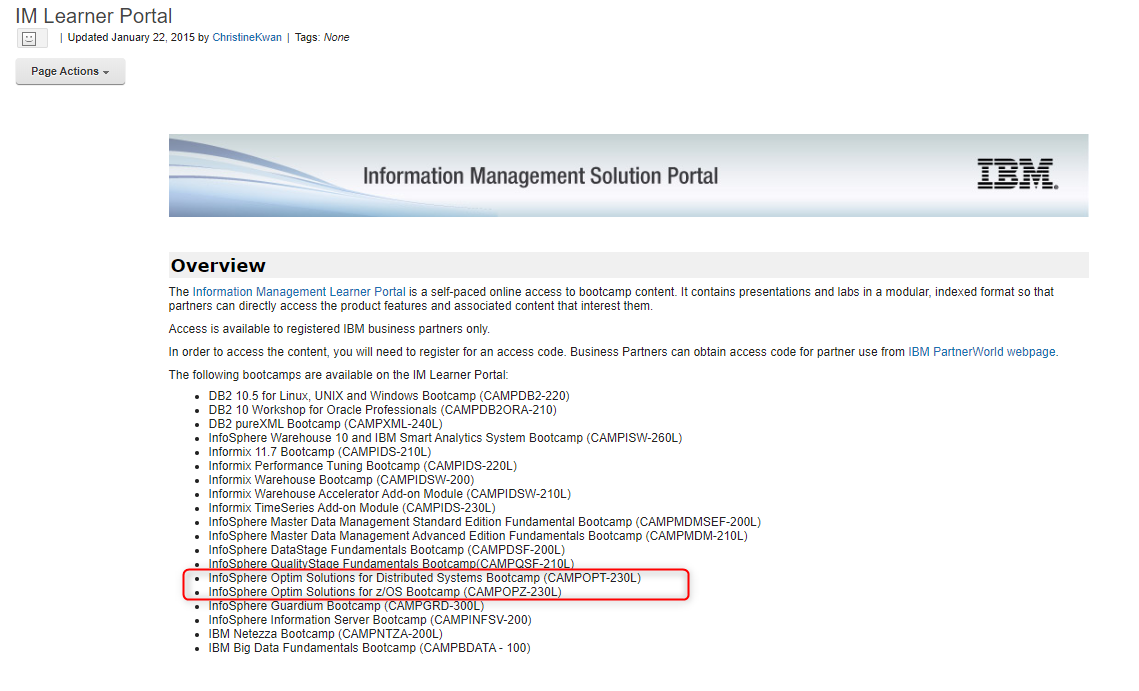Select InfoSphere MDM Standard Edition Fundamental Bootcamp
Screen dimensions: 1139x691
(485, 522)
